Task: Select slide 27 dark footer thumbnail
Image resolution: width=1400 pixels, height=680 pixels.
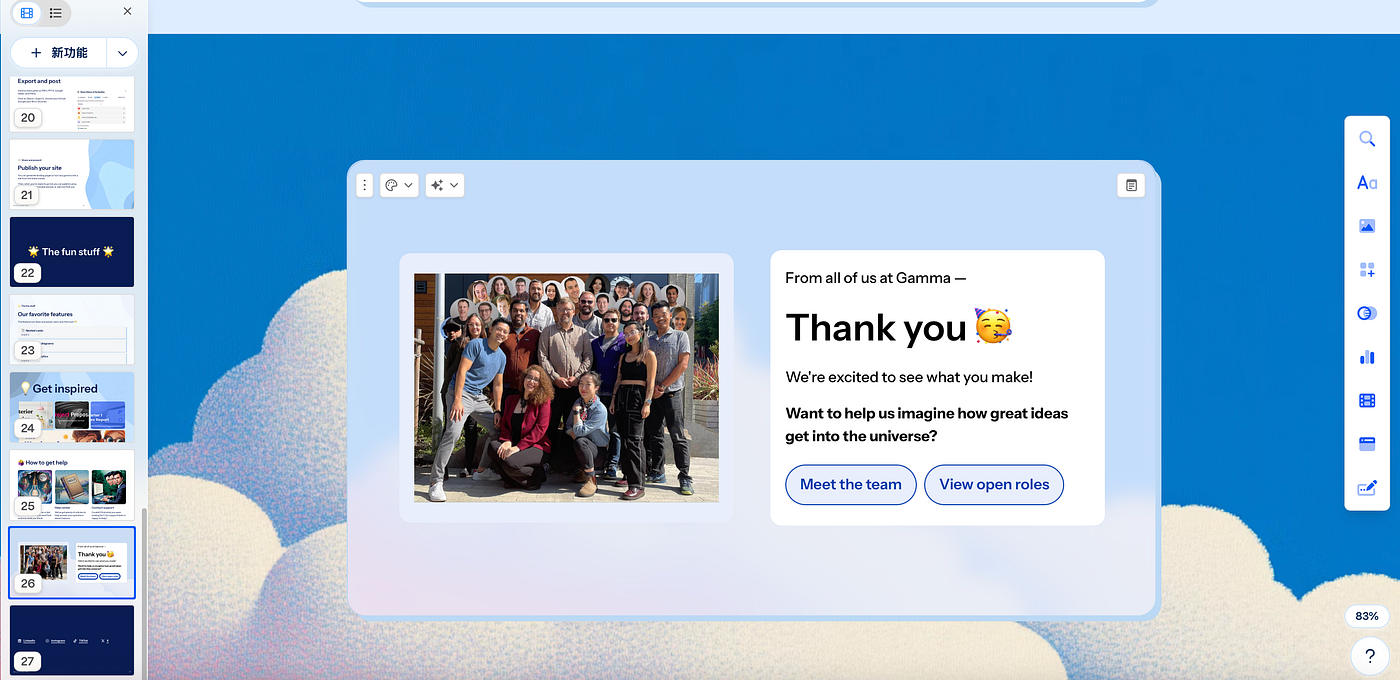Action: pyautogui.click(x=72, y=640)
